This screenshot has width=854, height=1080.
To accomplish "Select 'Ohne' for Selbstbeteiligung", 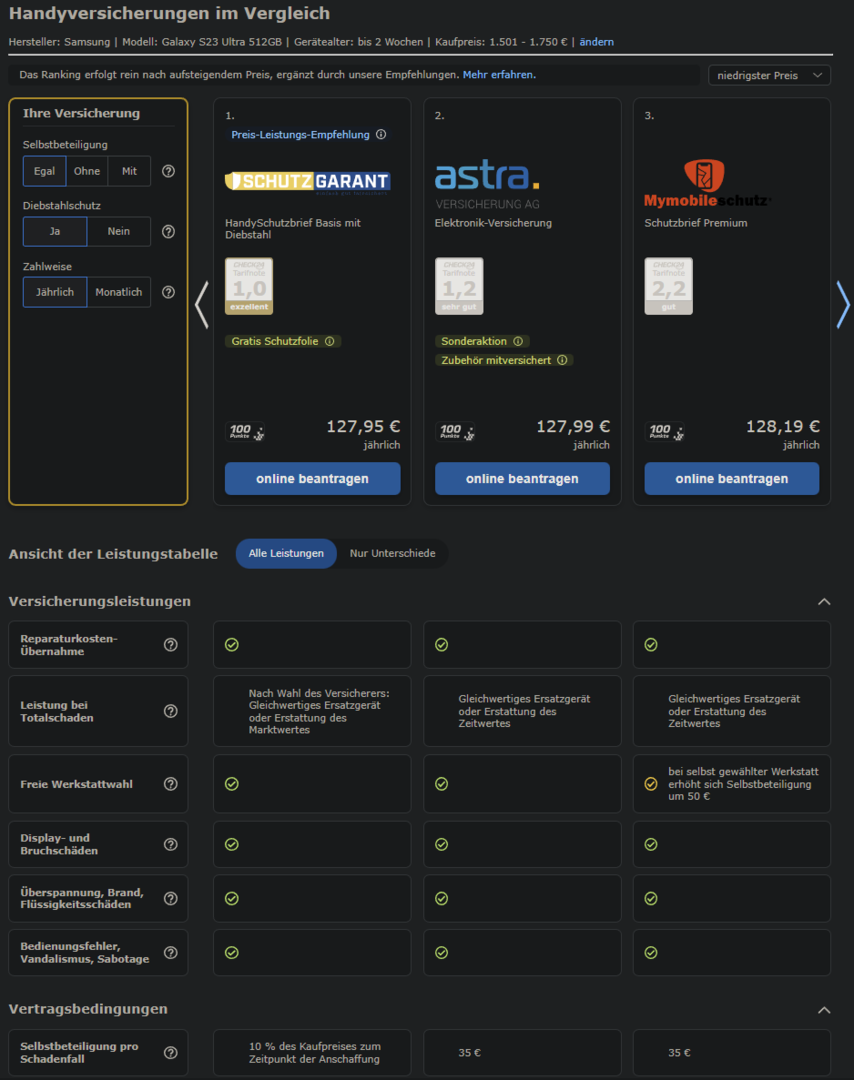I will 87,171.
